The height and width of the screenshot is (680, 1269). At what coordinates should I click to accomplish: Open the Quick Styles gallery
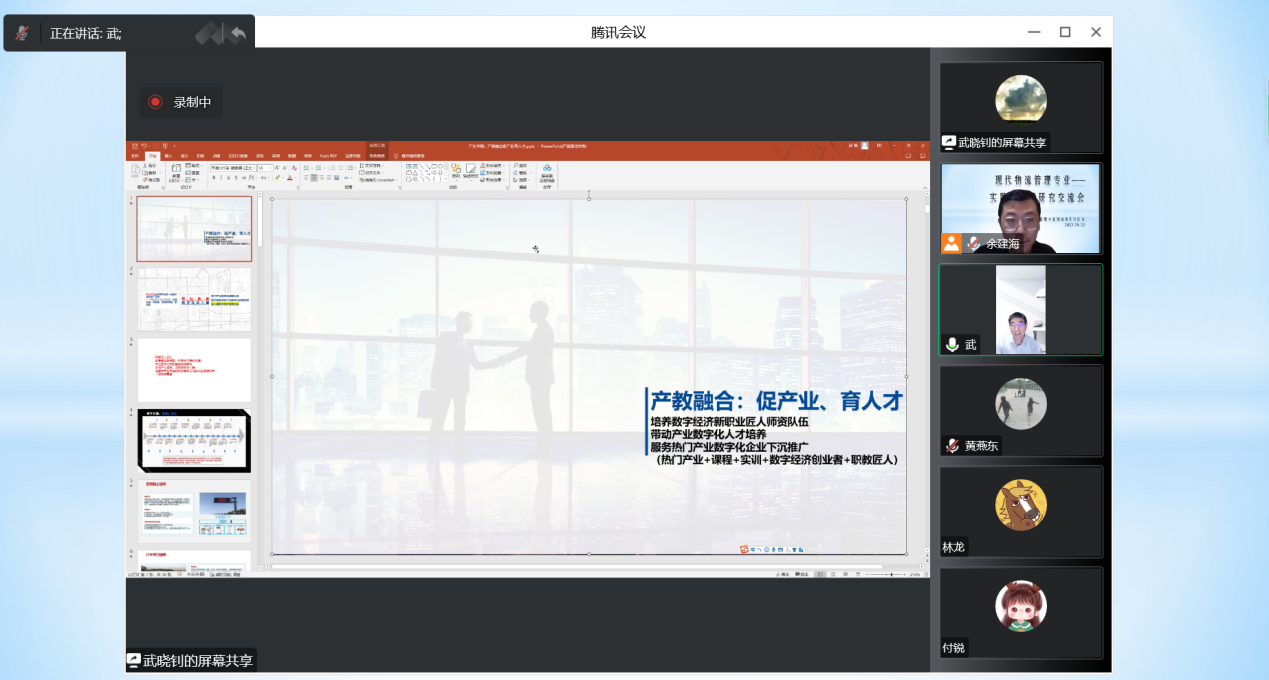click(x=471, y=170)
